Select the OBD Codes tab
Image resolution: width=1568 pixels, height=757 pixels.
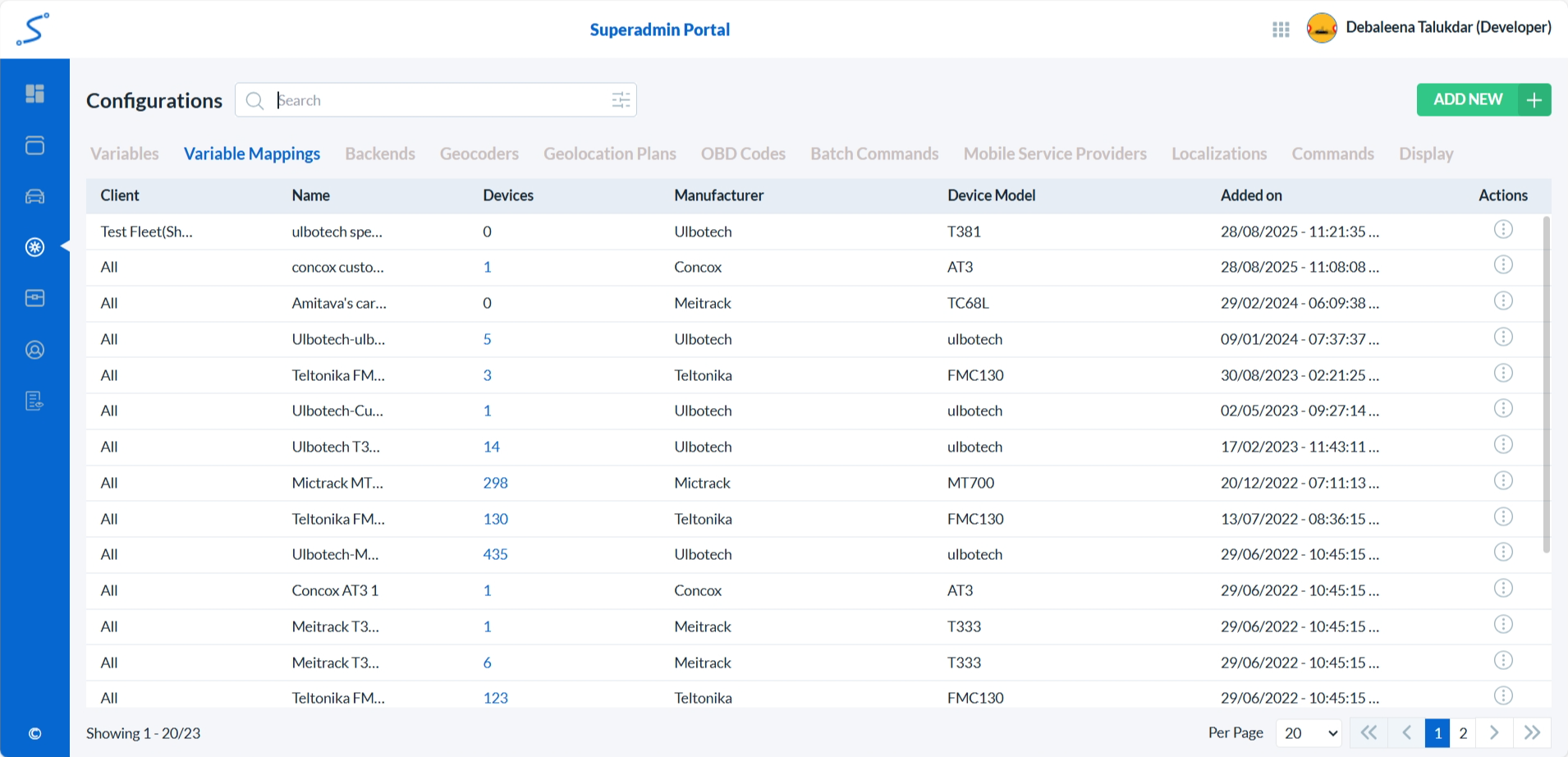[743, 154]
